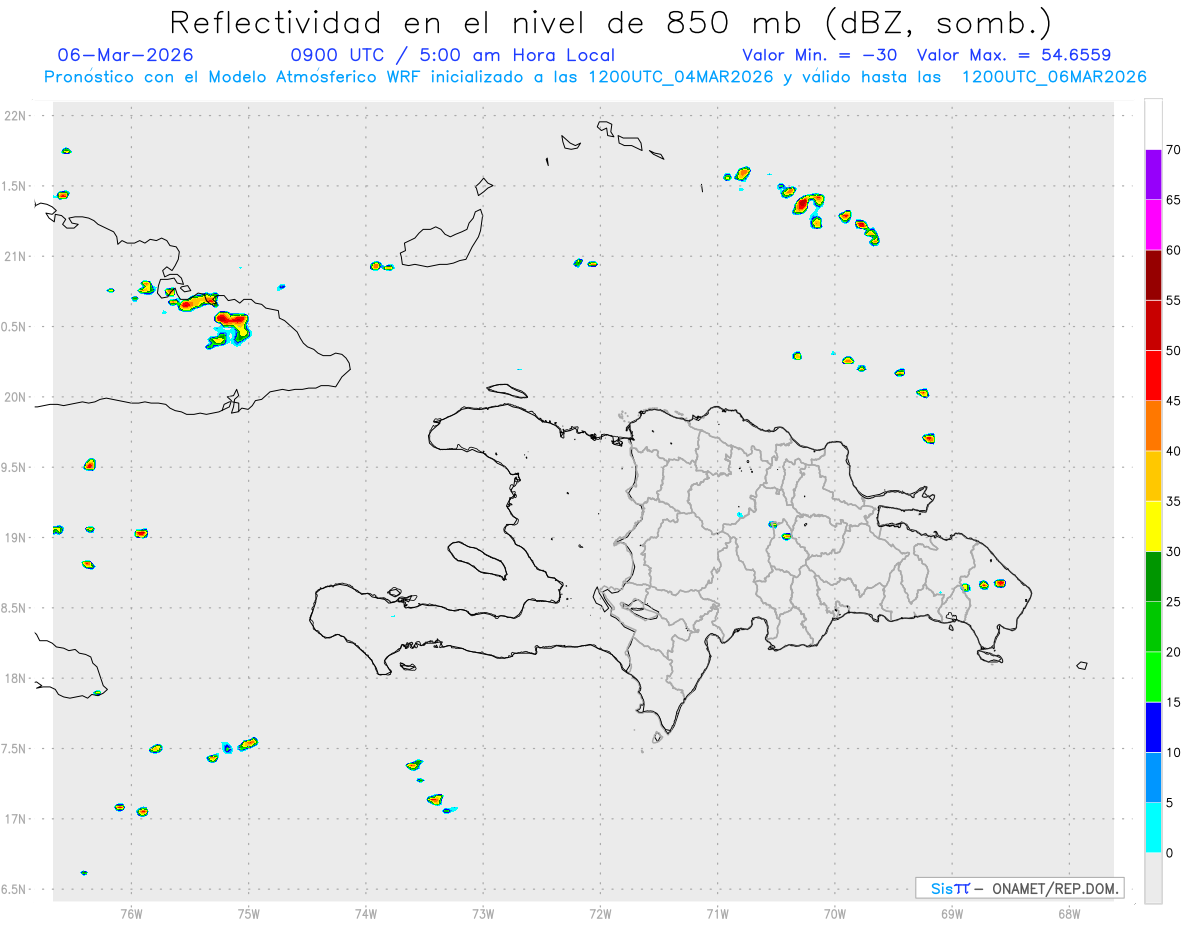Image resolution: width=1200 pixels, height=927 pixels.
Task: Click the latitude axis label '18N'
Action: [x=15, y=678]
